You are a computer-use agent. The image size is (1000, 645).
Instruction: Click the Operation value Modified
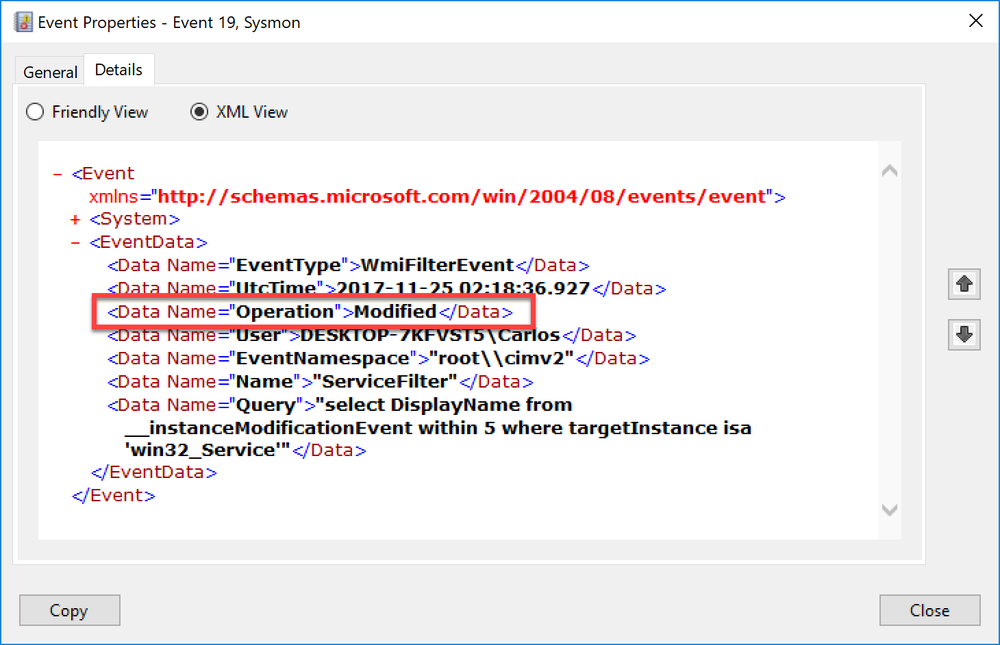click(395, 311)
